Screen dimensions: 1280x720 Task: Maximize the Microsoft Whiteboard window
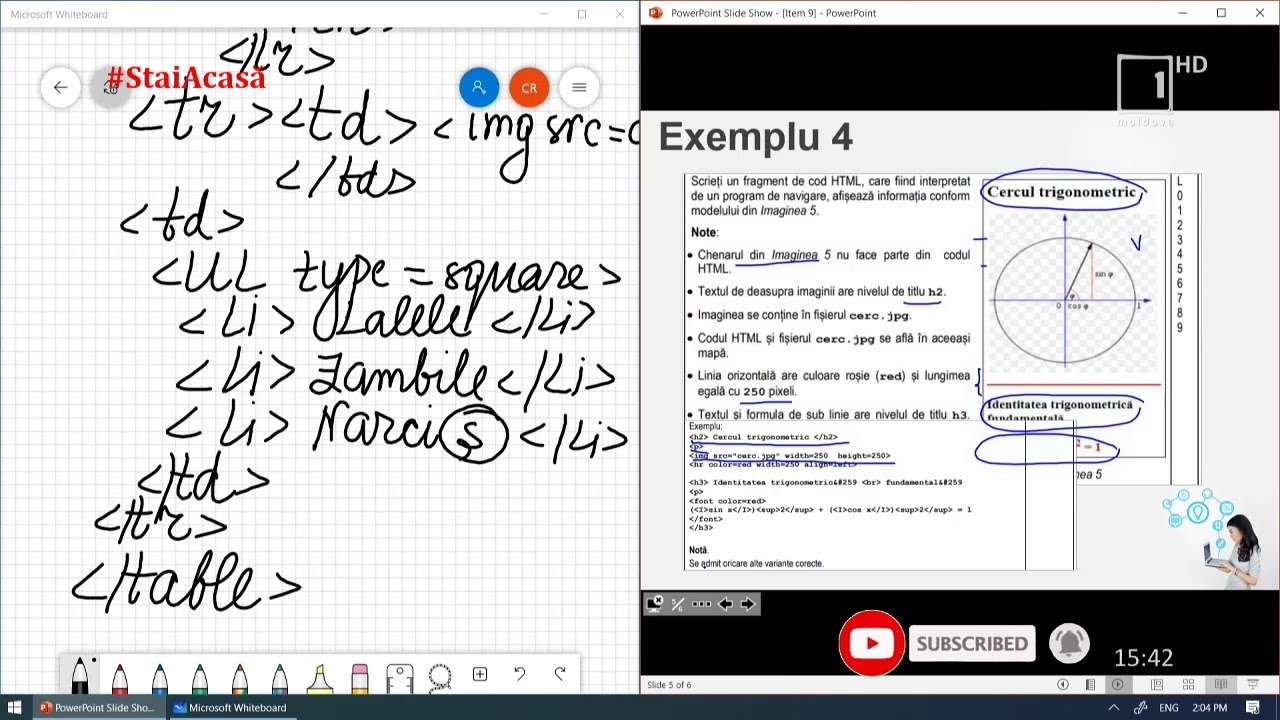click(582, 14)
